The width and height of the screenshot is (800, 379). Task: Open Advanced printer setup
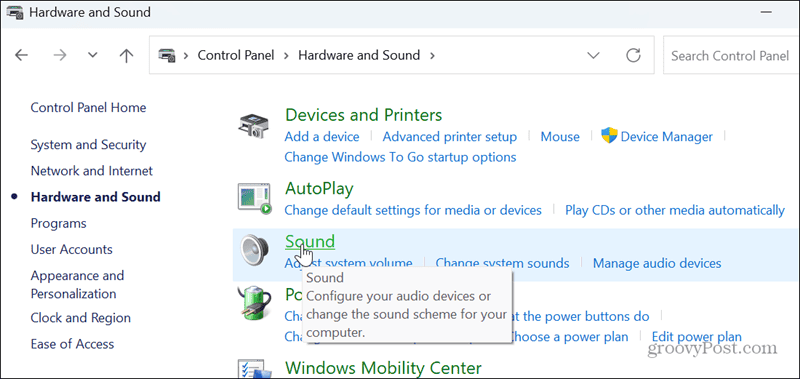tap(449, 137)
